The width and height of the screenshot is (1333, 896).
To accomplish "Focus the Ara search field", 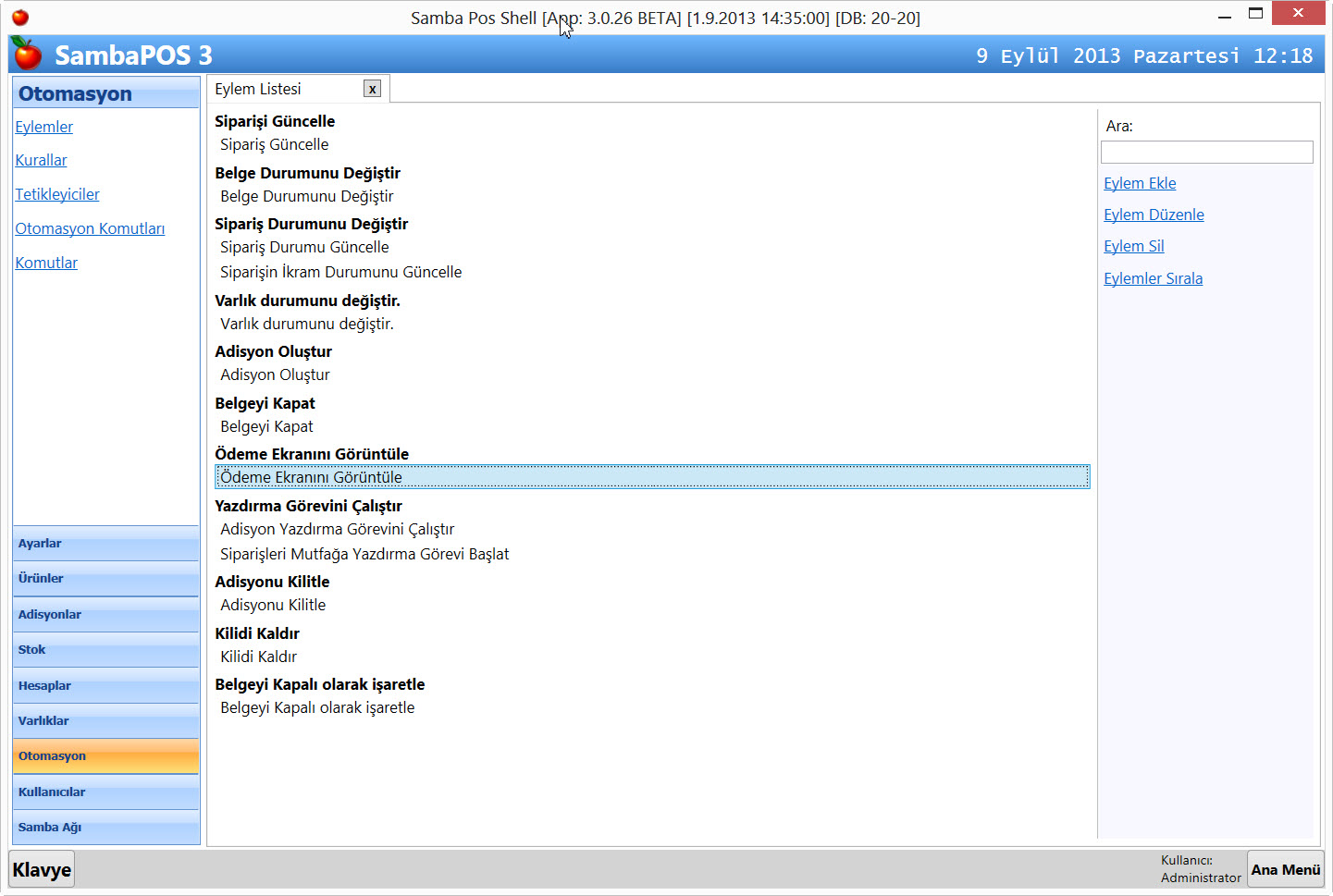I will 1206,153.
